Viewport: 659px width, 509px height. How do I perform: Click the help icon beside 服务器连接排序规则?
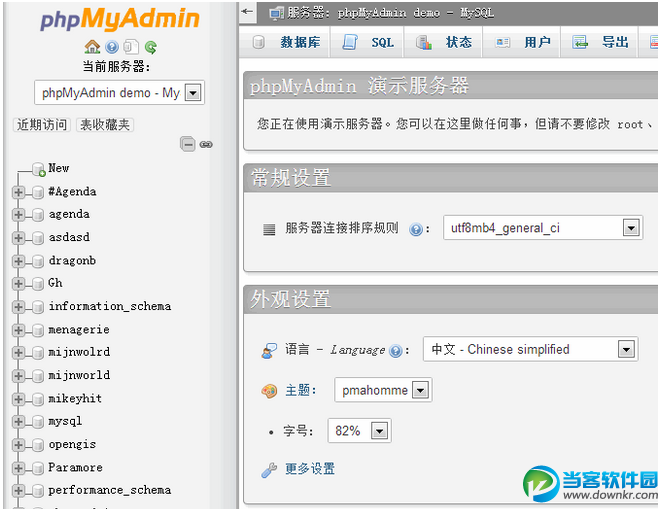[x=416, y=229]
